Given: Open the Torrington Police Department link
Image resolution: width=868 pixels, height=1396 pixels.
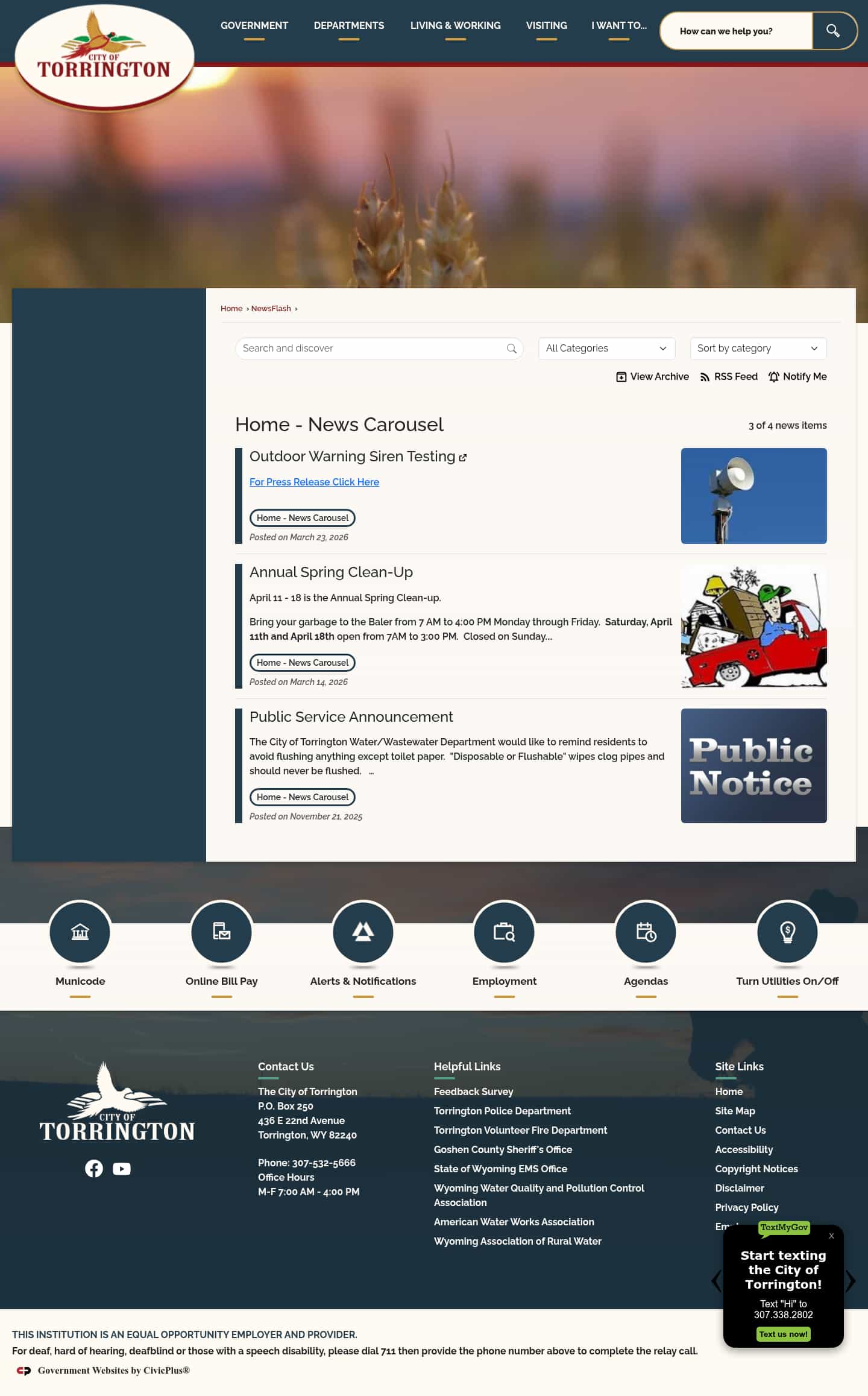Looking at the screenshot, I should pyautogui.click(x=502, y=1111).
